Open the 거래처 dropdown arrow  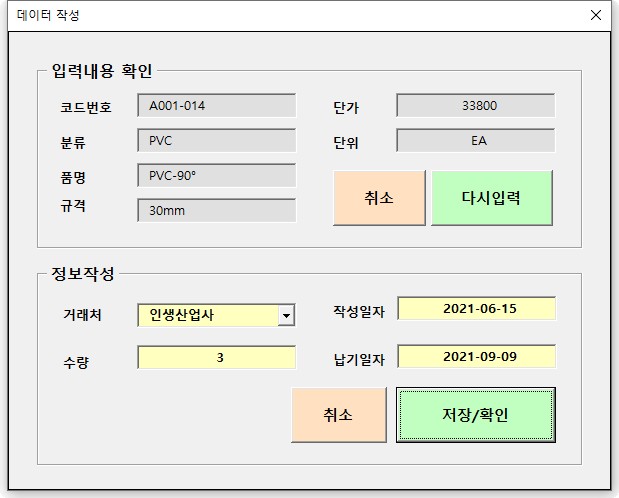286,316
